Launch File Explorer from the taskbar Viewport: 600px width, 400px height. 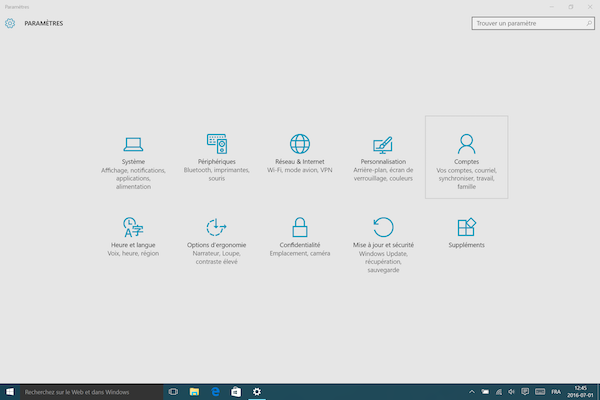point(194,392)
